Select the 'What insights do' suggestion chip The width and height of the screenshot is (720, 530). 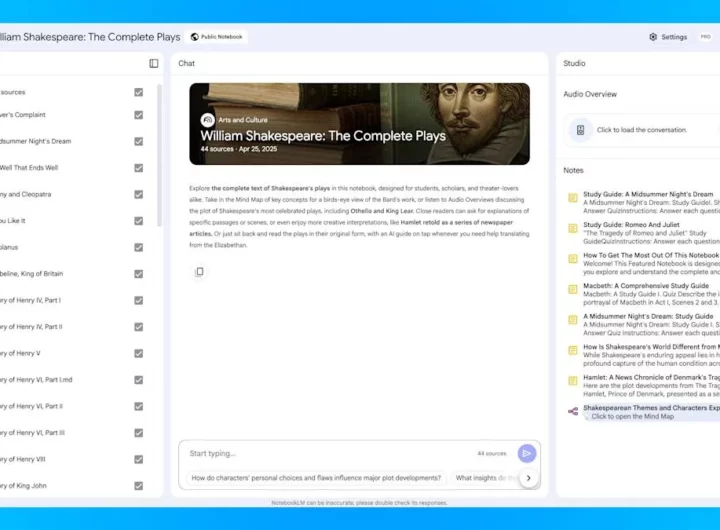click(485, 478)
